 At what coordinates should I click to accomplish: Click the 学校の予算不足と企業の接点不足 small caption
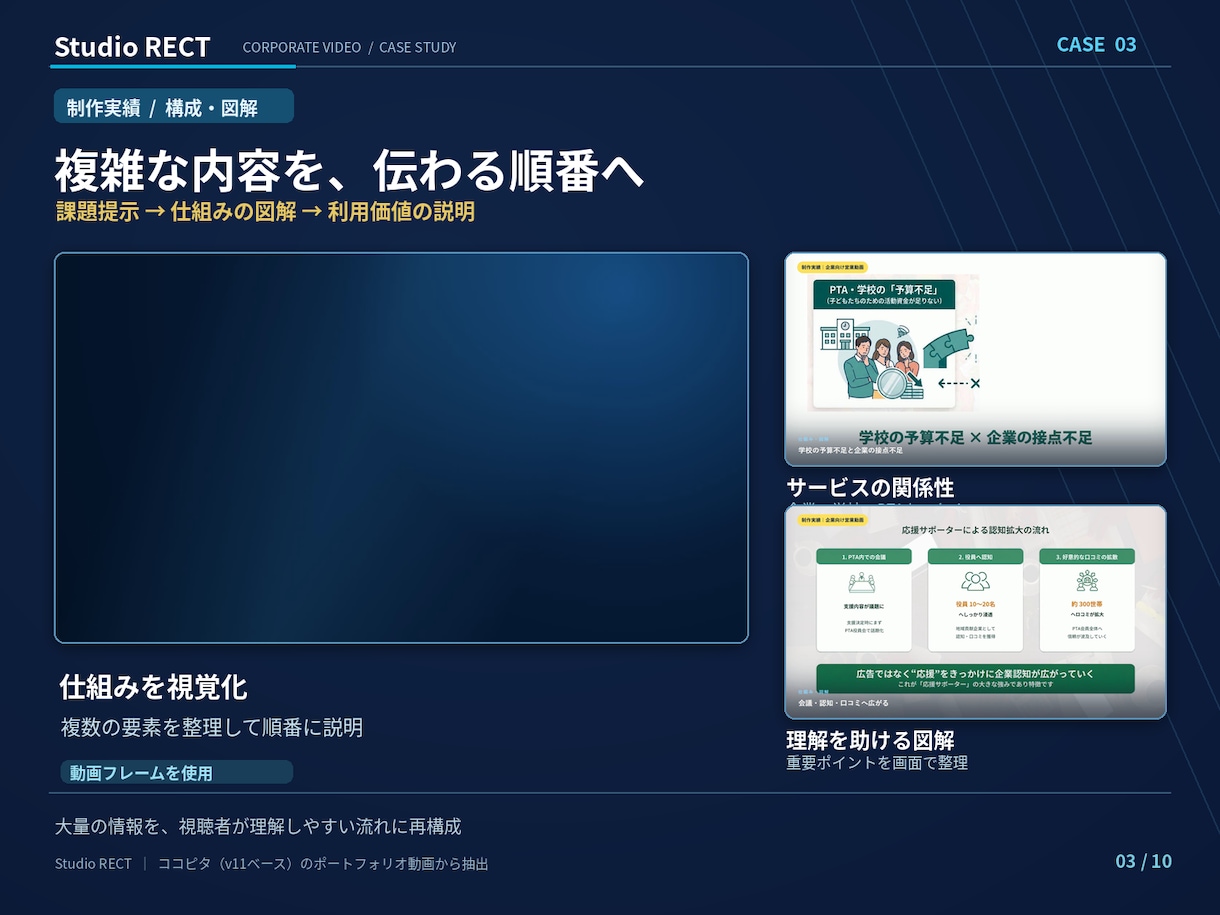click(850, 450)
